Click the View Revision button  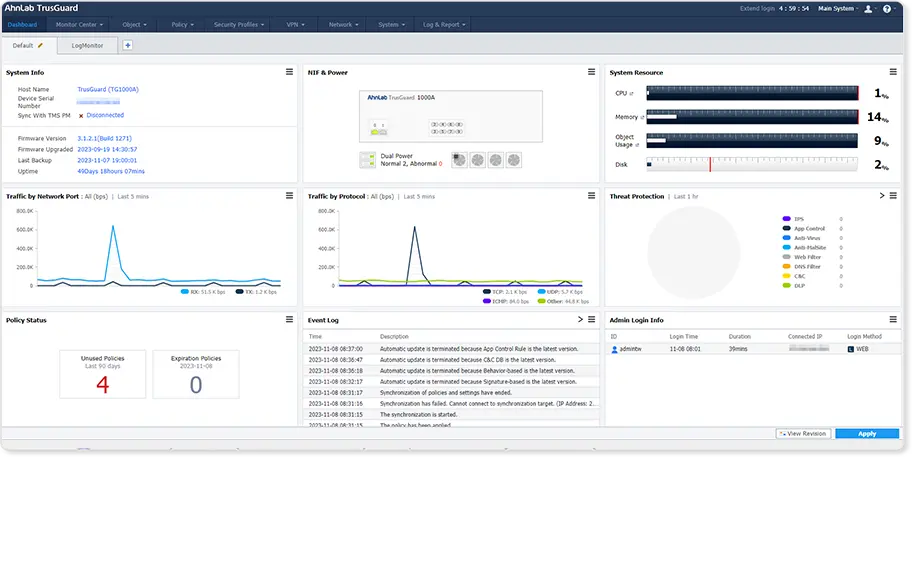click(803, 434)
